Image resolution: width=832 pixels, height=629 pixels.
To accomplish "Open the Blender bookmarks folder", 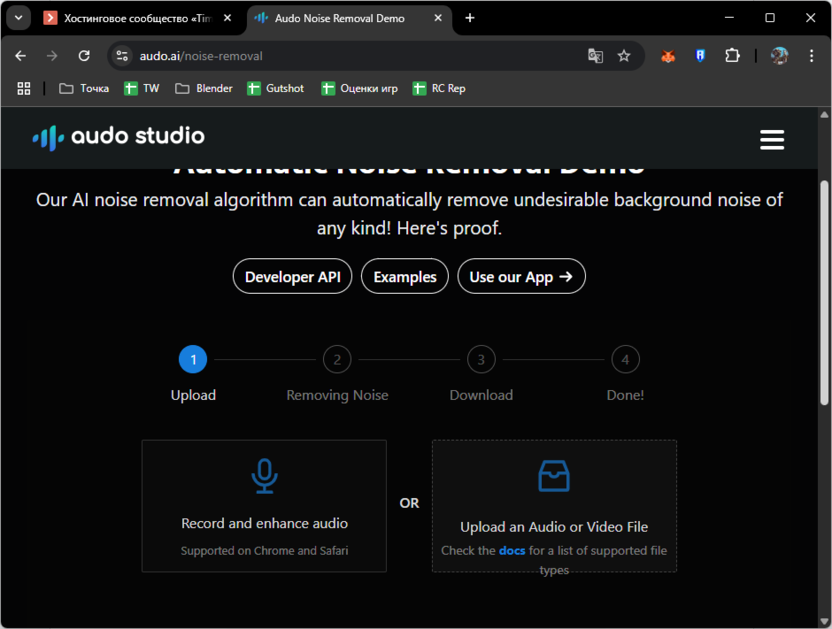I will pyautogui.click(x=203, y=88).
